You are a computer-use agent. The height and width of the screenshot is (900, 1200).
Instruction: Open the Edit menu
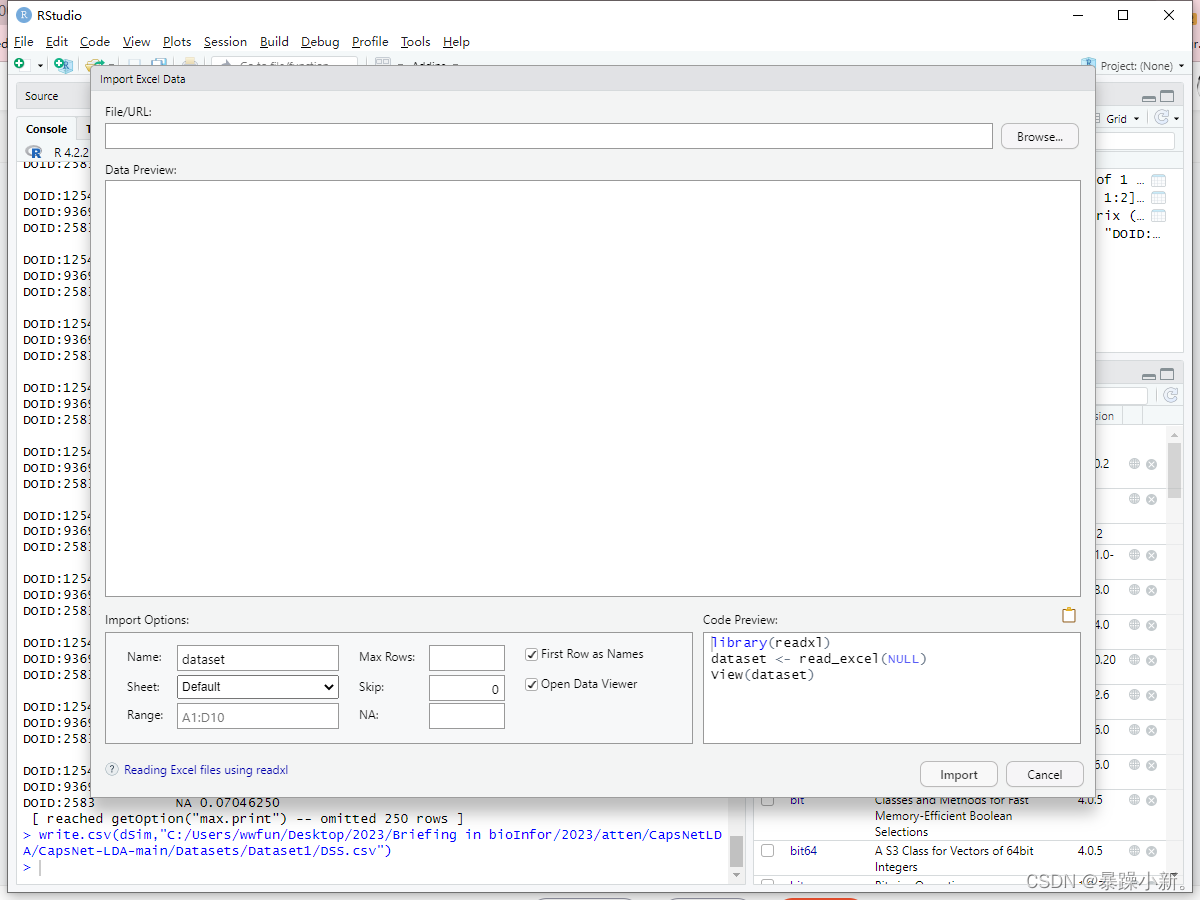click(x=57, y=42)
